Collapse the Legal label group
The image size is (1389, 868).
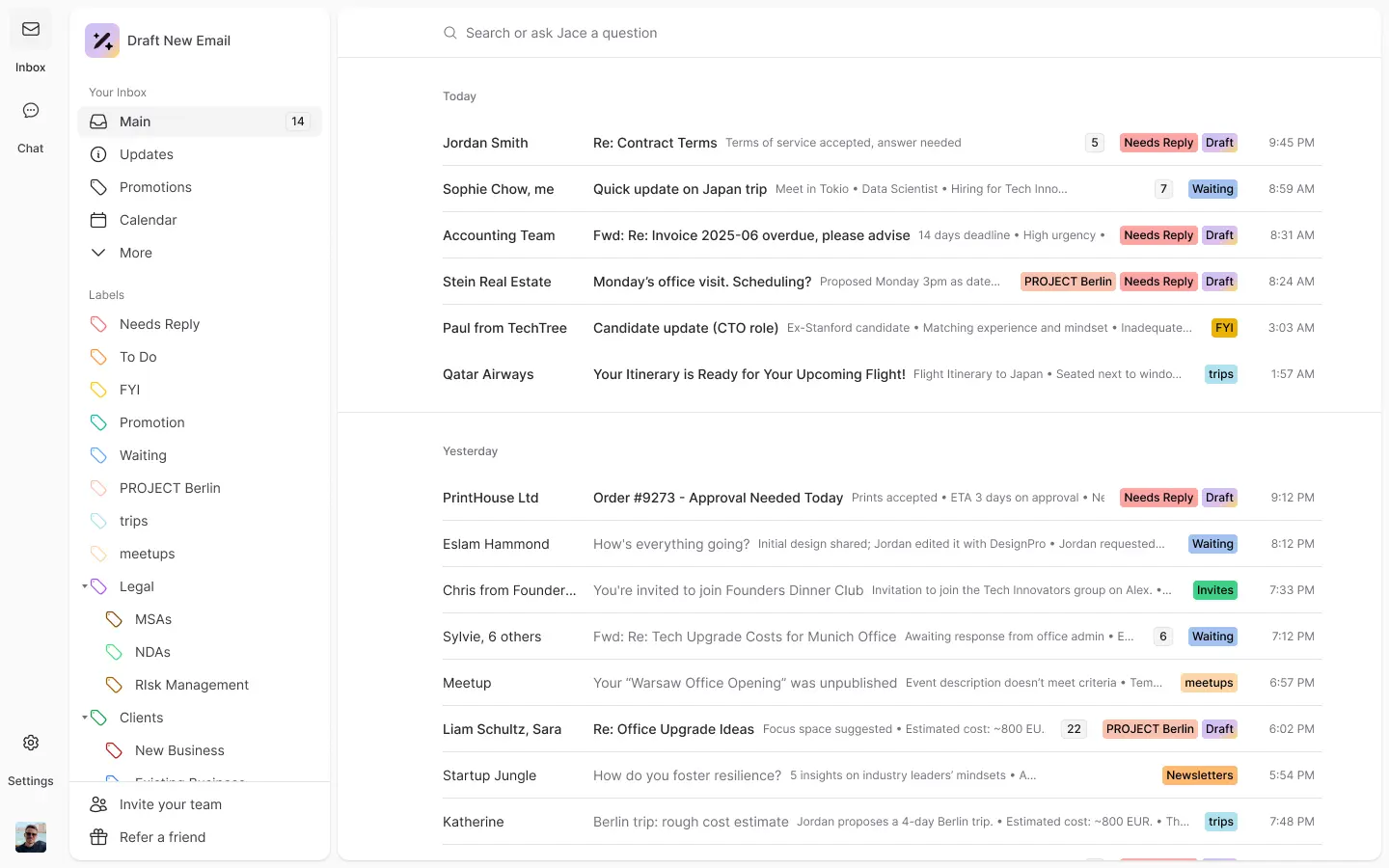point(85,586)
